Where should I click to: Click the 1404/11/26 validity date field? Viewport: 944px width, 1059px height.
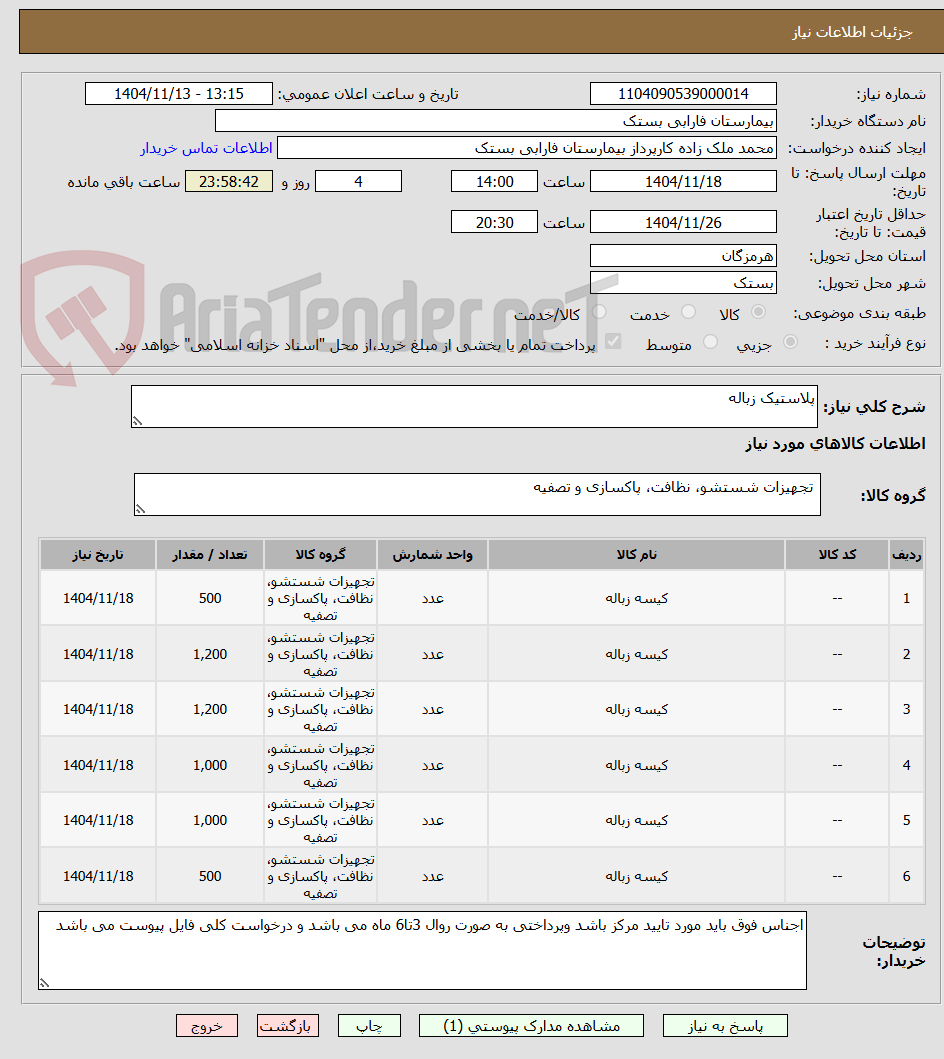click(683, 222)
